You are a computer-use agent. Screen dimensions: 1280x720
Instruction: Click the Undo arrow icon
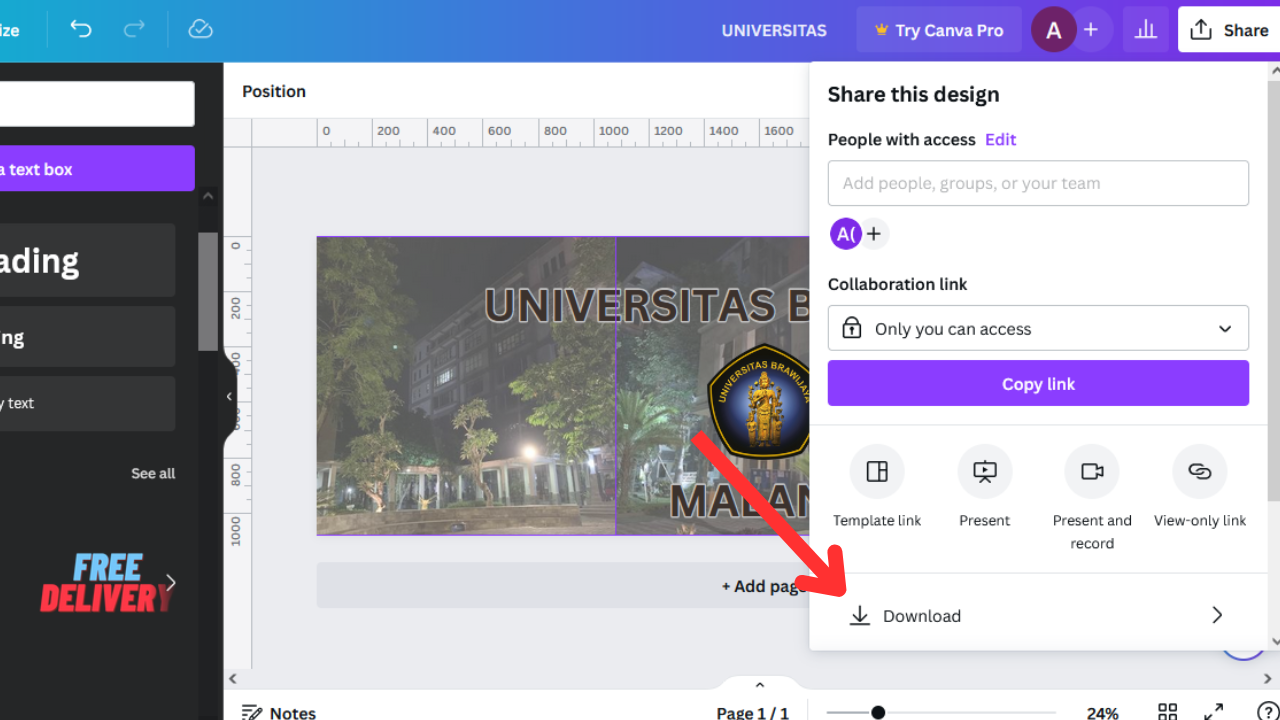click(81, 30)
